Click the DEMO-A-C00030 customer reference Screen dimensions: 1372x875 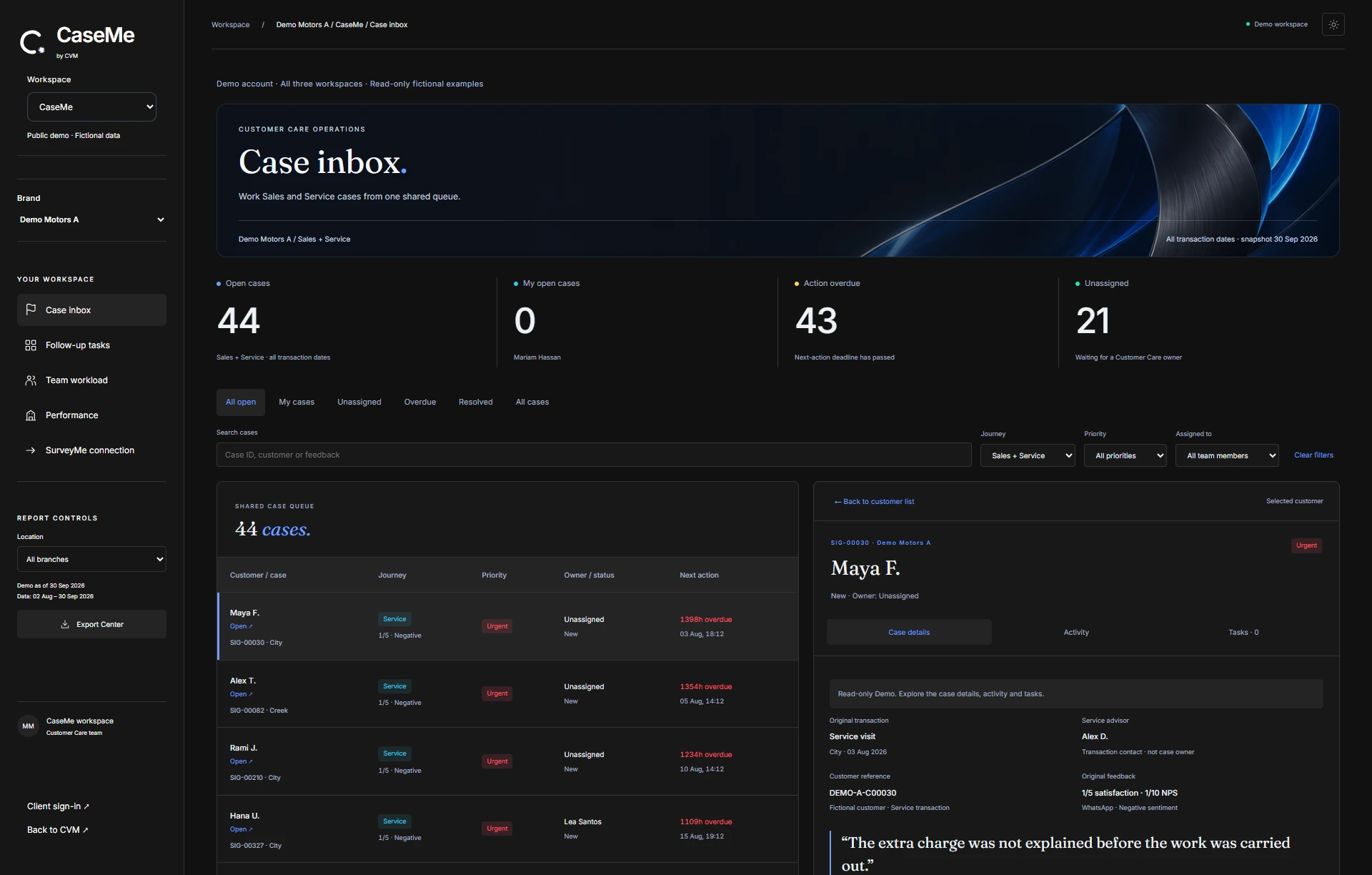tap(863, 793)
